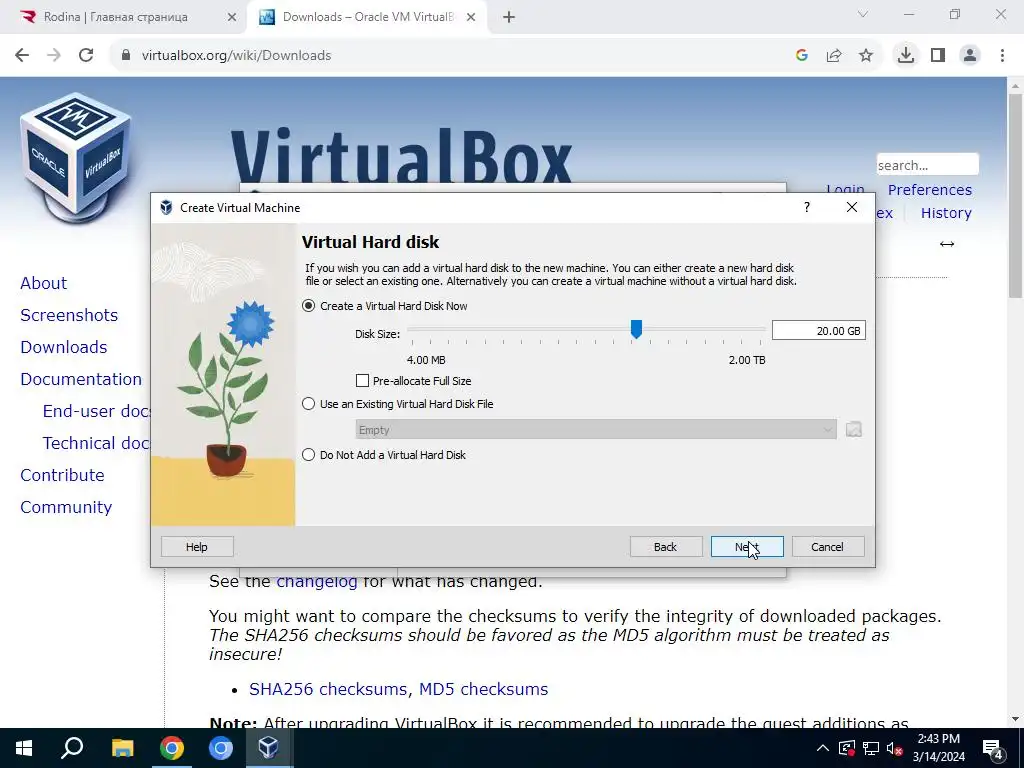1024x768 pixels.
Task: Open the changelog link
Action: coord(317,581)
